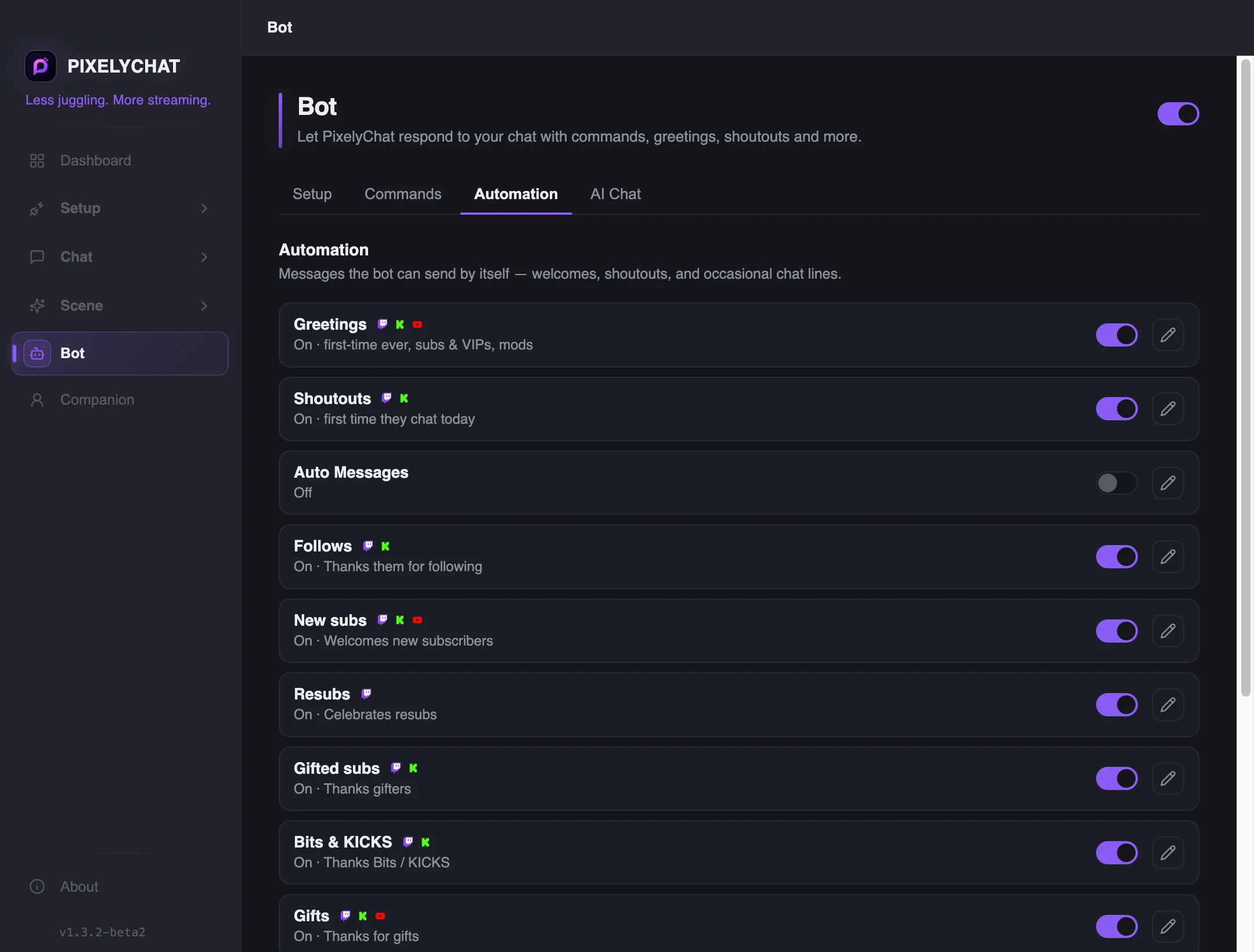Turn off the Gifted subs toggle
Viewport: 1254px width, 952px height.
(1116, 778)
